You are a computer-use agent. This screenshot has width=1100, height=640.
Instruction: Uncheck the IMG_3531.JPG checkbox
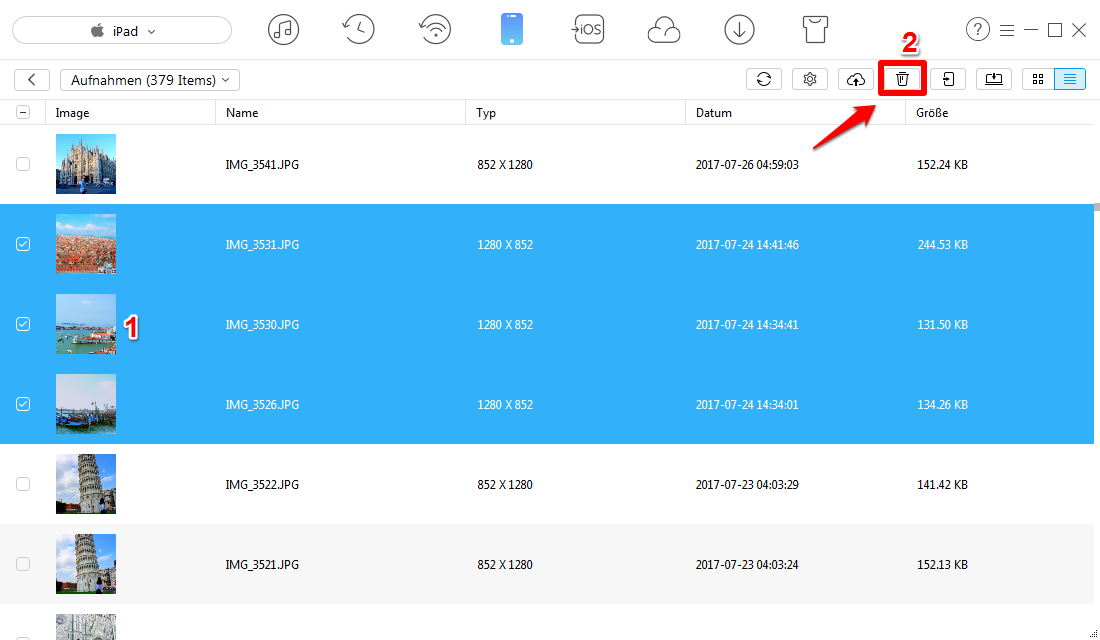point(23,244)
